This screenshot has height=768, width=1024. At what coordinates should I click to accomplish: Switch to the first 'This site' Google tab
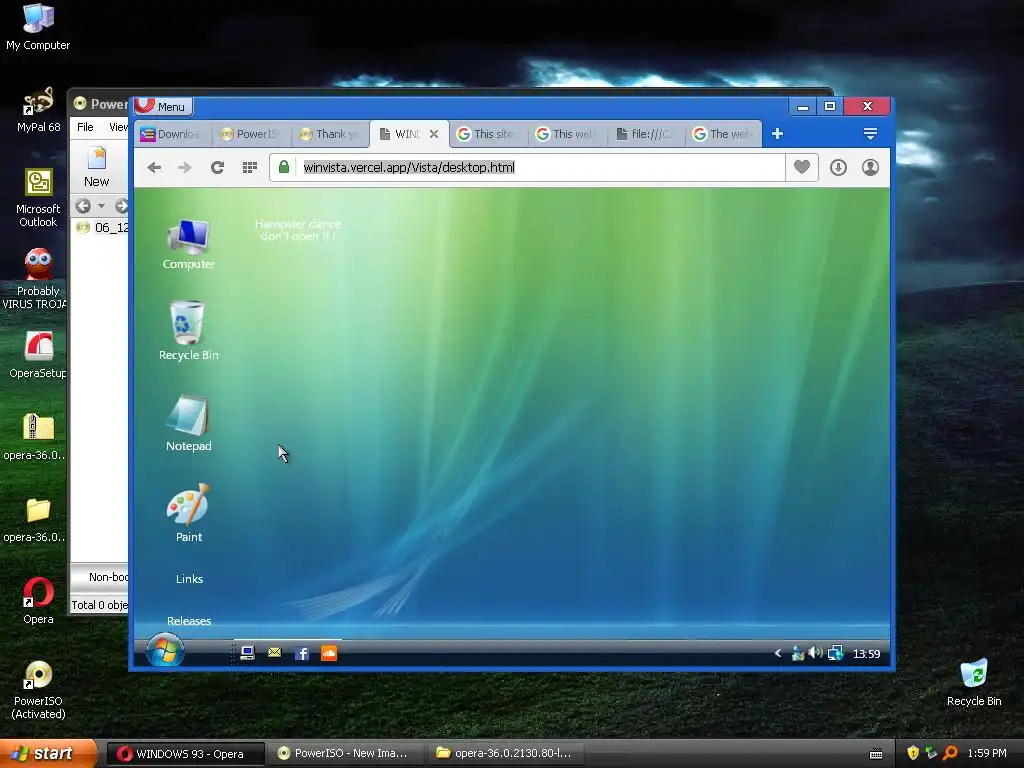click(488, 134)
